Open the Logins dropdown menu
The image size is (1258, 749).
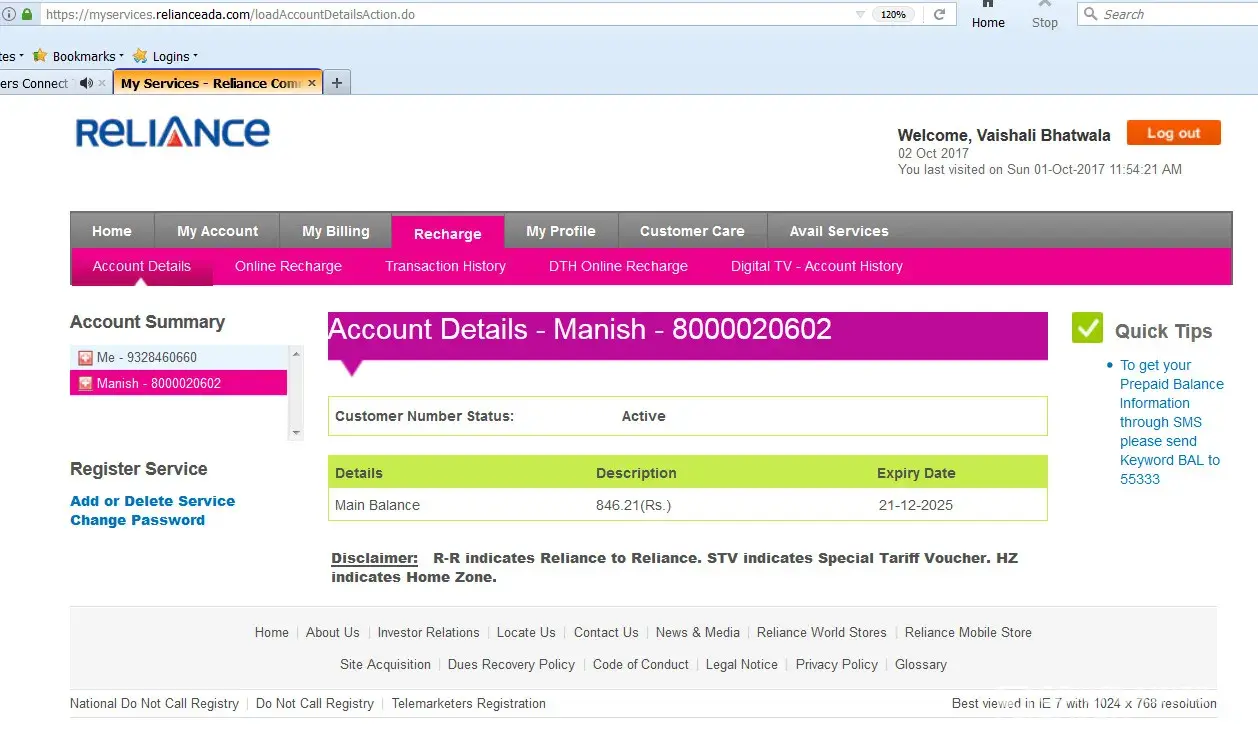click(166, 56)
